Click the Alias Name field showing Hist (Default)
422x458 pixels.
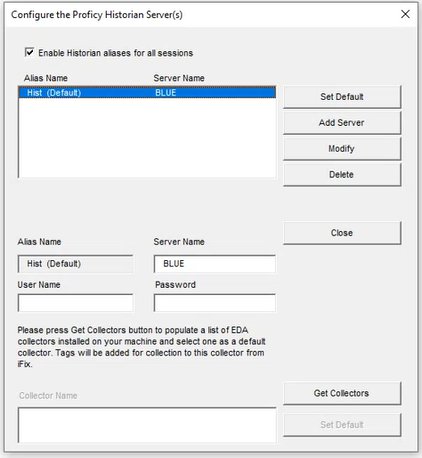coord(75,264)
